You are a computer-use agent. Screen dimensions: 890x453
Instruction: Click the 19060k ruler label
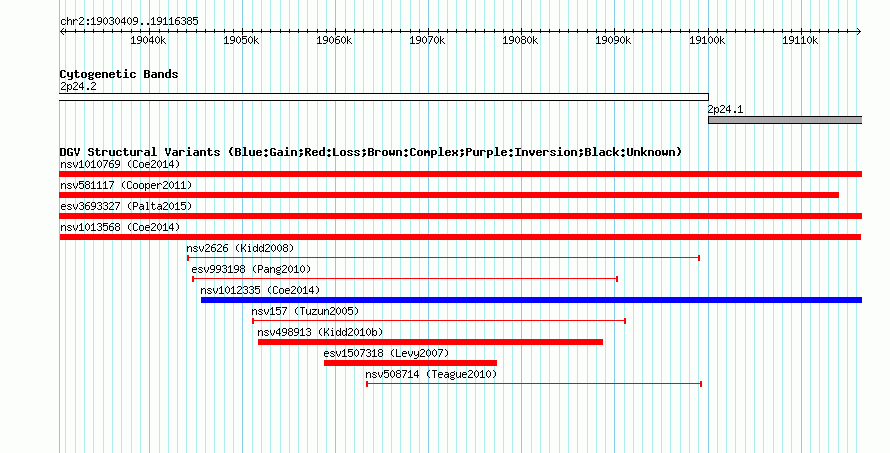[334, 40]
